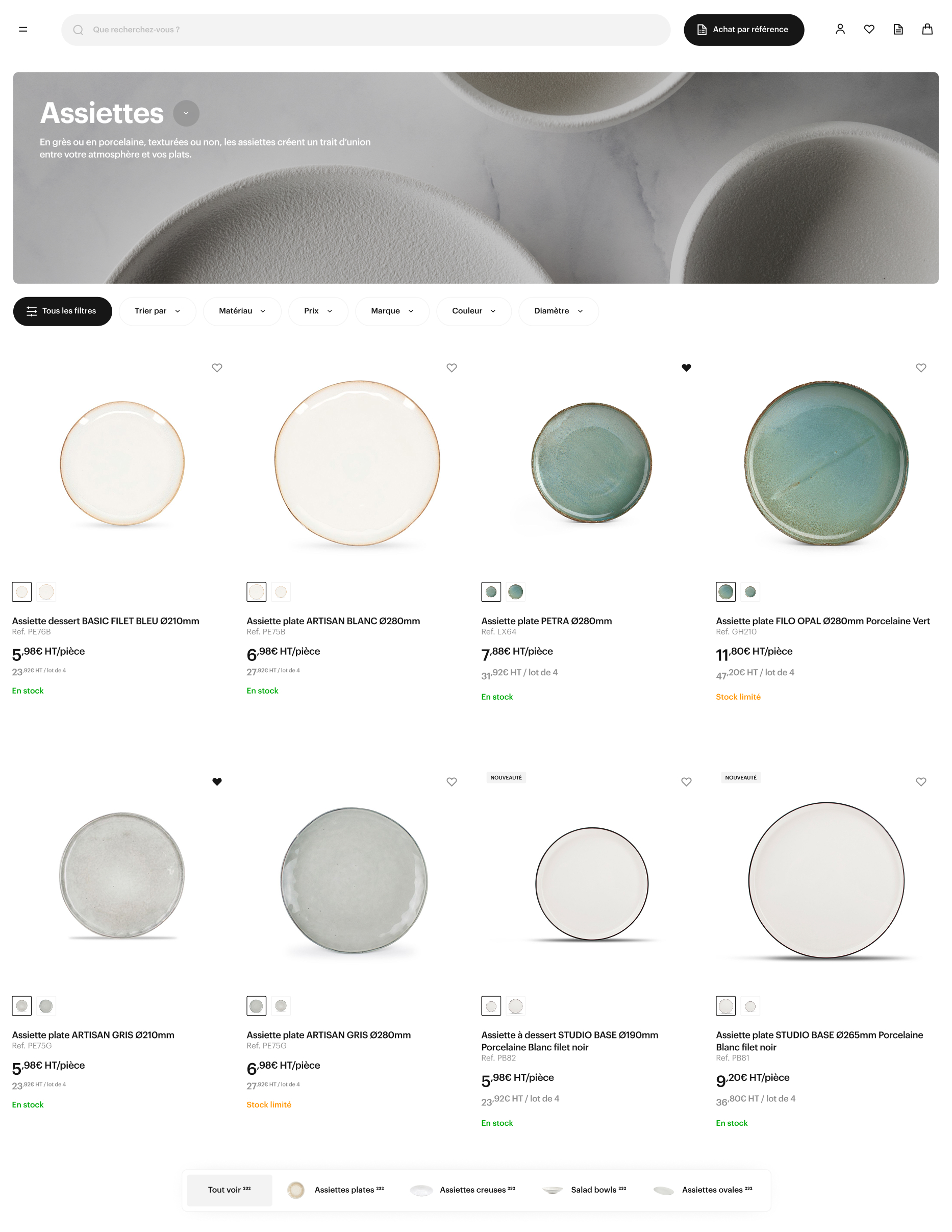Open the wishlist heart icon in header
952x1232 pixels.
click(x=869, y=29)
